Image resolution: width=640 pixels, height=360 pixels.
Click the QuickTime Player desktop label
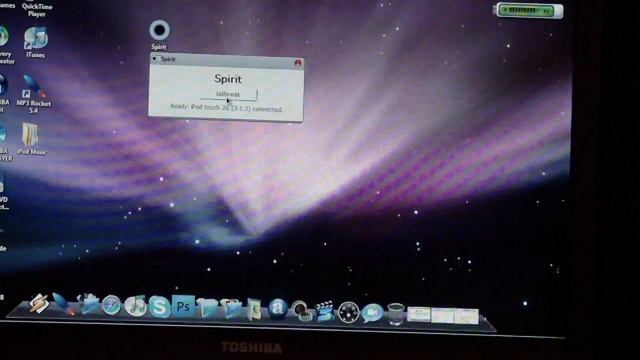(37, 10)
